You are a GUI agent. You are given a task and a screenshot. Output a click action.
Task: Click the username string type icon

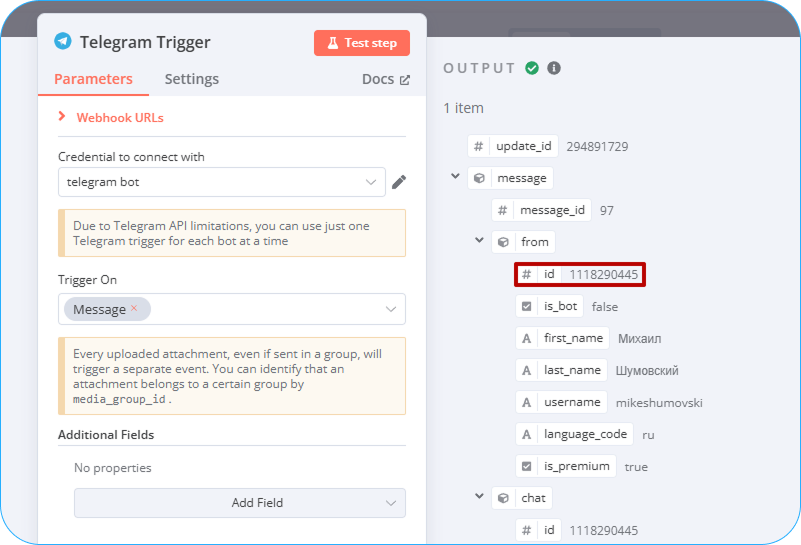coord(527,402)
